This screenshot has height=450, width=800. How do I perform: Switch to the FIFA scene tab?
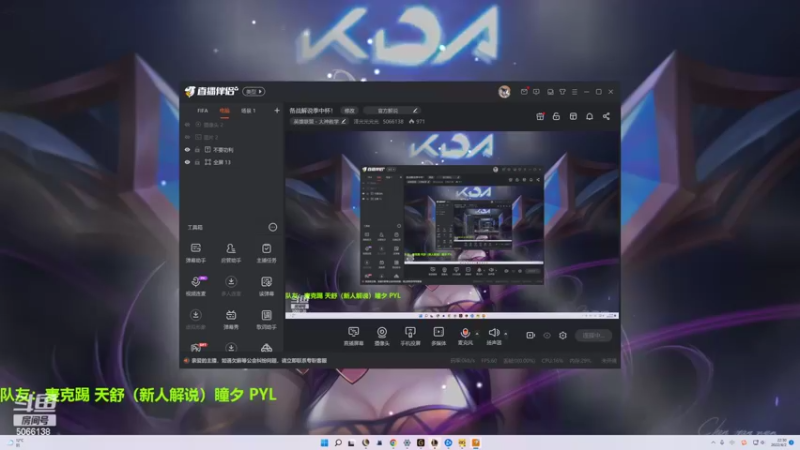203,111
